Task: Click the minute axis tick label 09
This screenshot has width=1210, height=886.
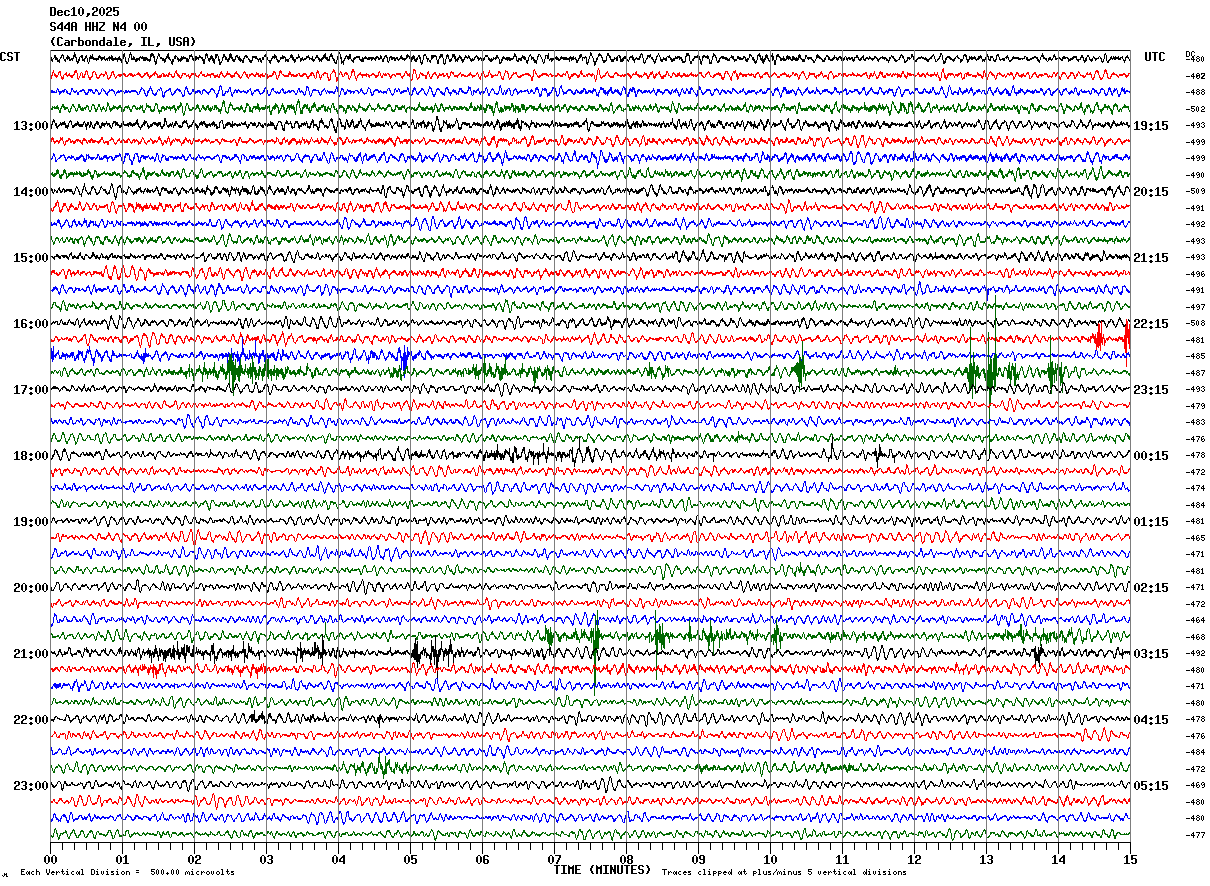Action: coord(698,858)
